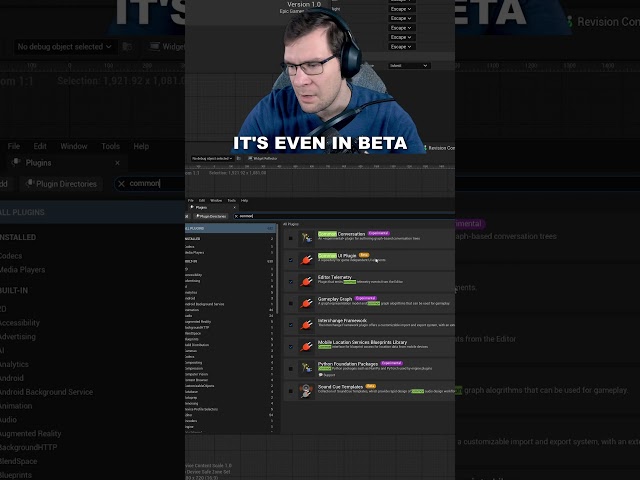
Task: Click into the plugin search field
Action: click(345, 216)
